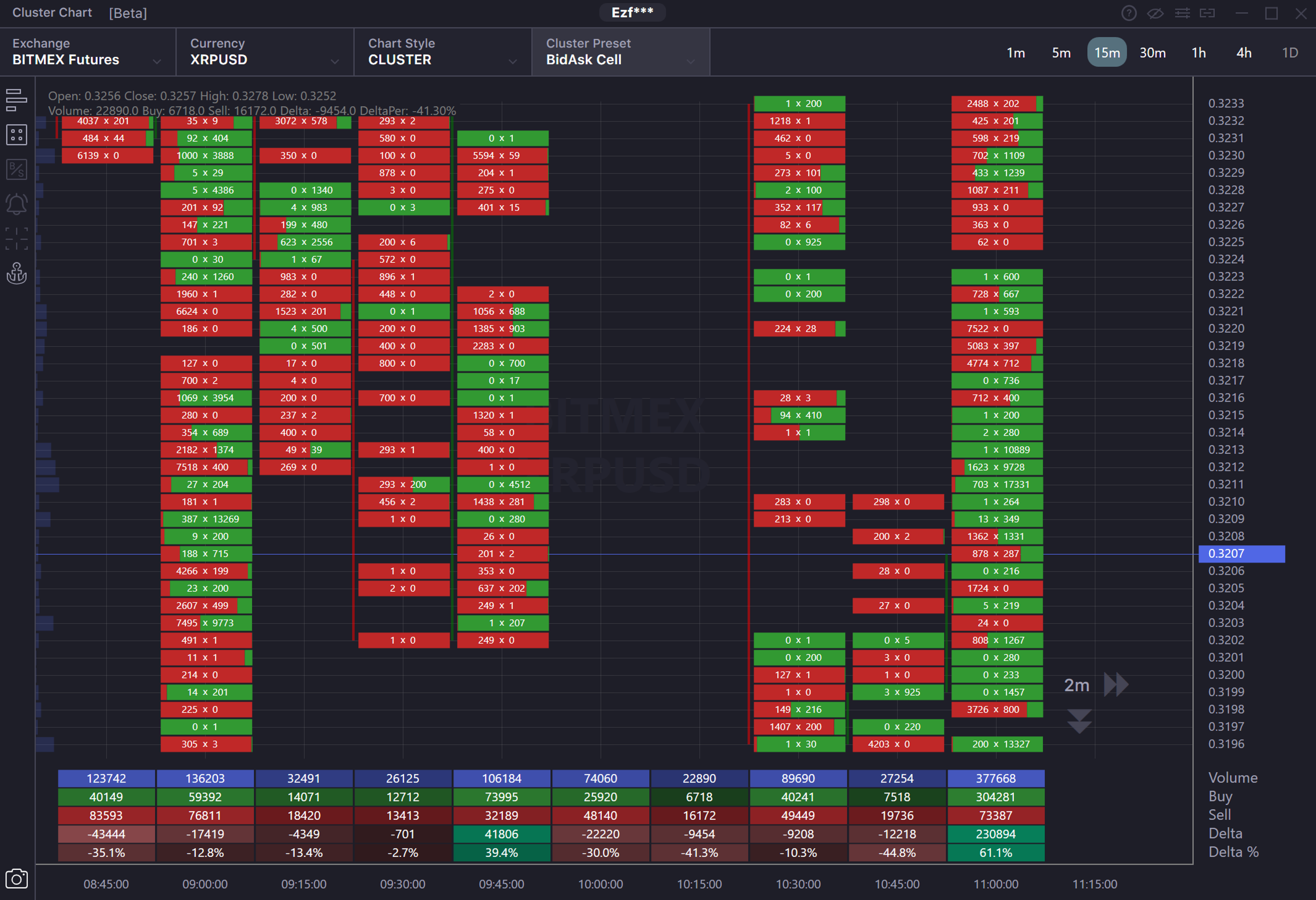The image size is (1316, 900).
Task: Toggle the link window icon
Action: click(x=1207, y=13)
